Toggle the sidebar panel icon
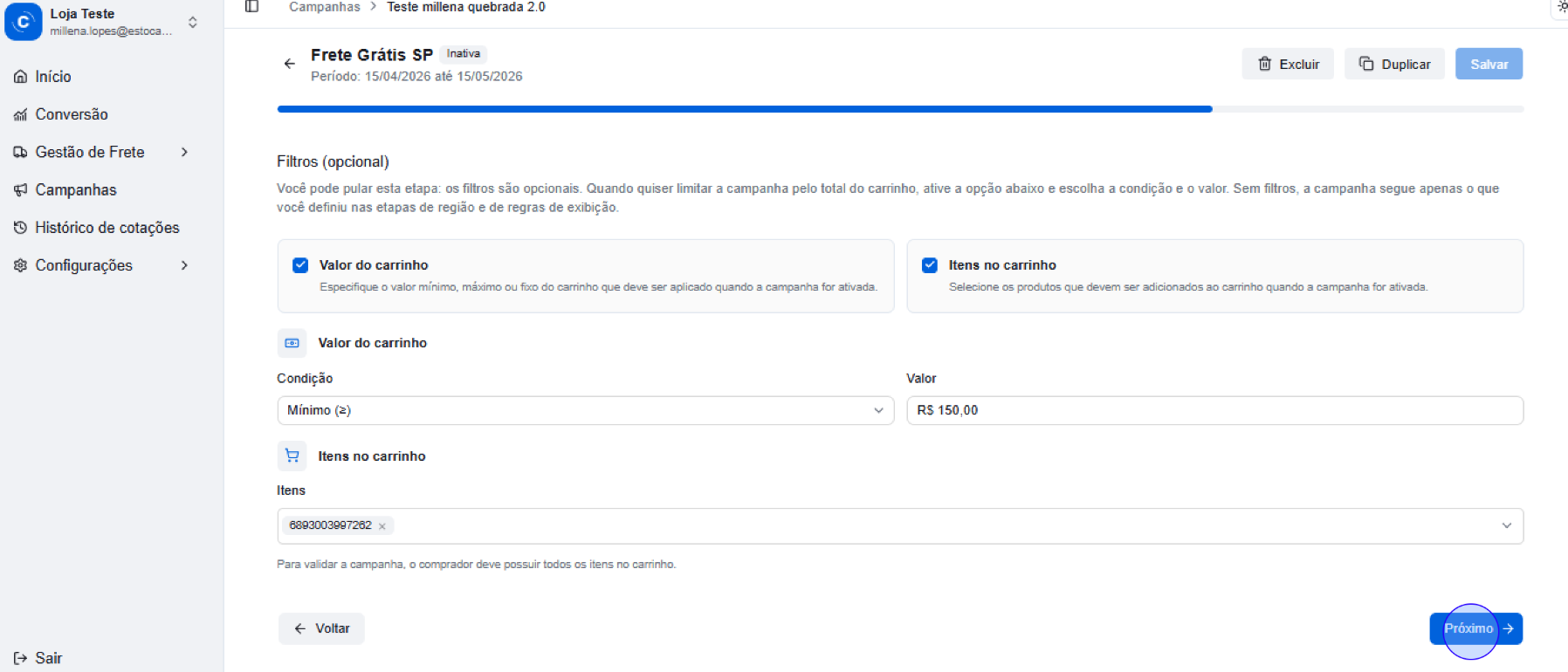This screenshot has height=672, width=1568. click(x=251, y=7)
